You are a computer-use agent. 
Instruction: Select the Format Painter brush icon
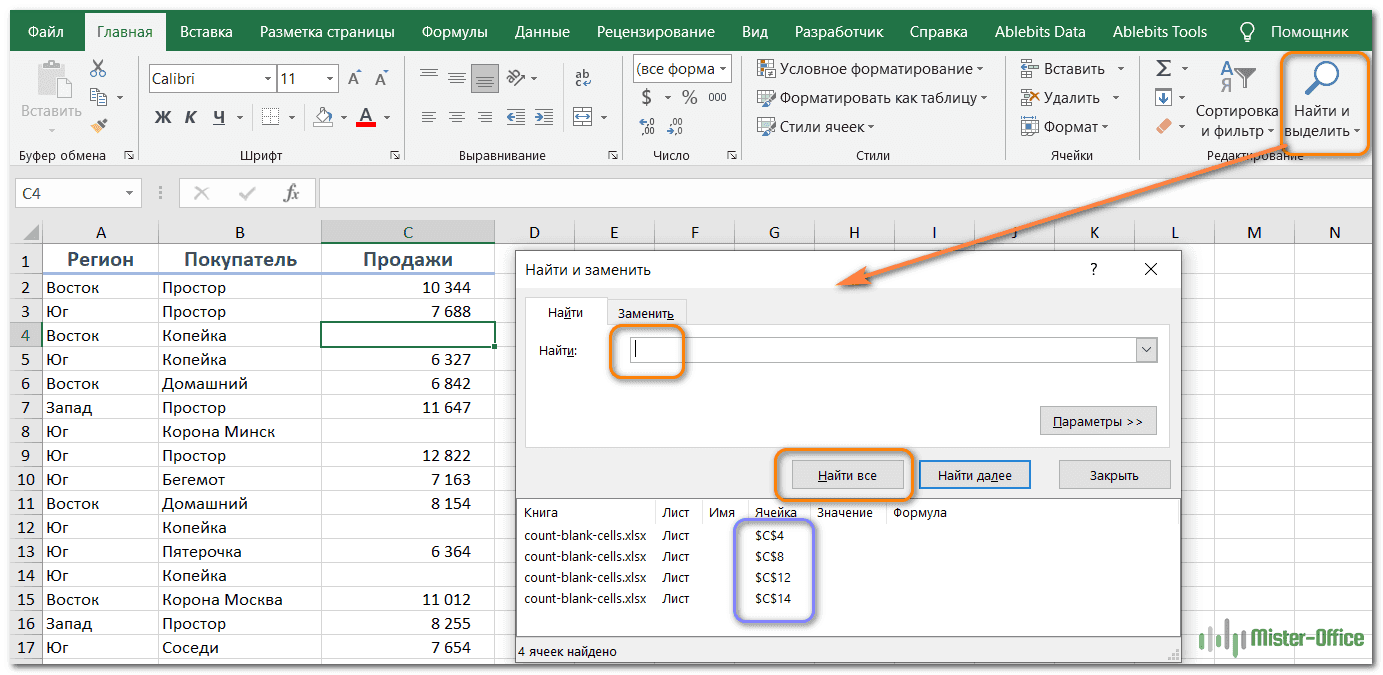98,126
